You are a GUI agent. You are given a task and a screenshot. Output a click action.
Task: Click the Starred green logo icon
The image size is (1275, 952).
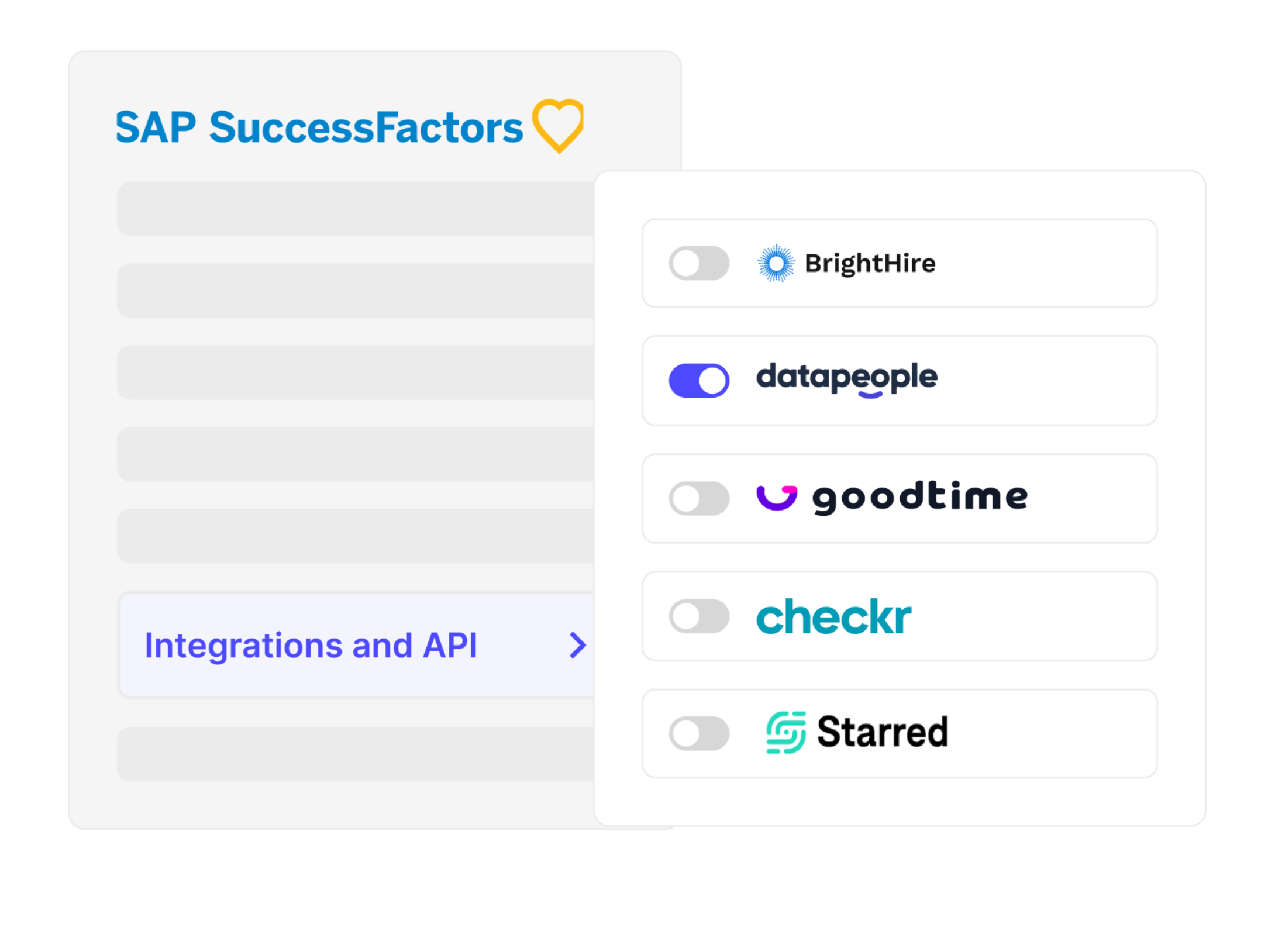point(785,732)
